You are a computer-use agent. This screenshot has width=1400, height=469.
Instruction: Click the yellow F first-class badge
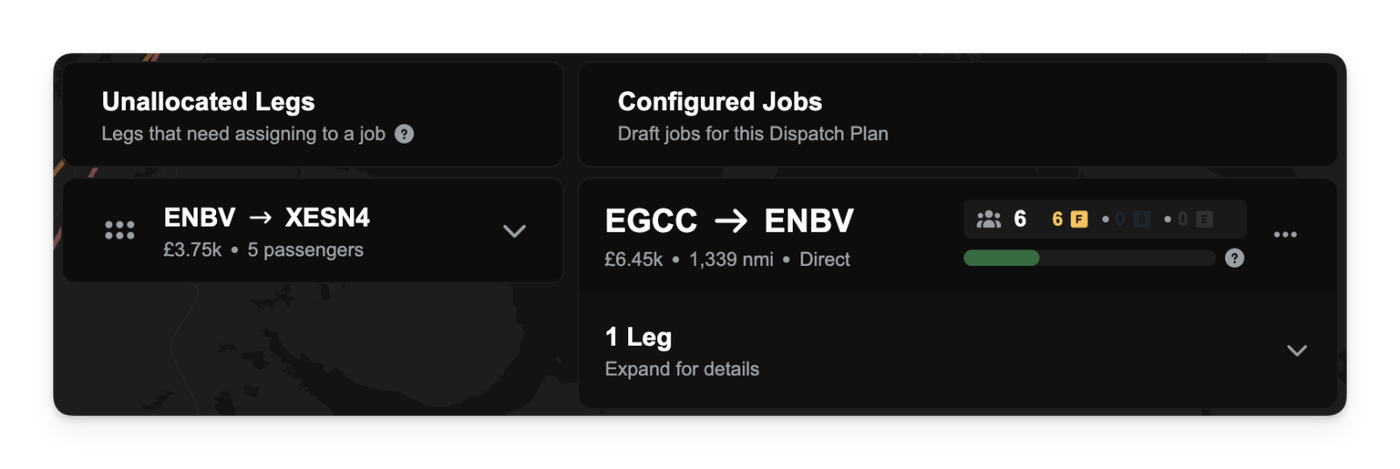(x=1079, y=219)
